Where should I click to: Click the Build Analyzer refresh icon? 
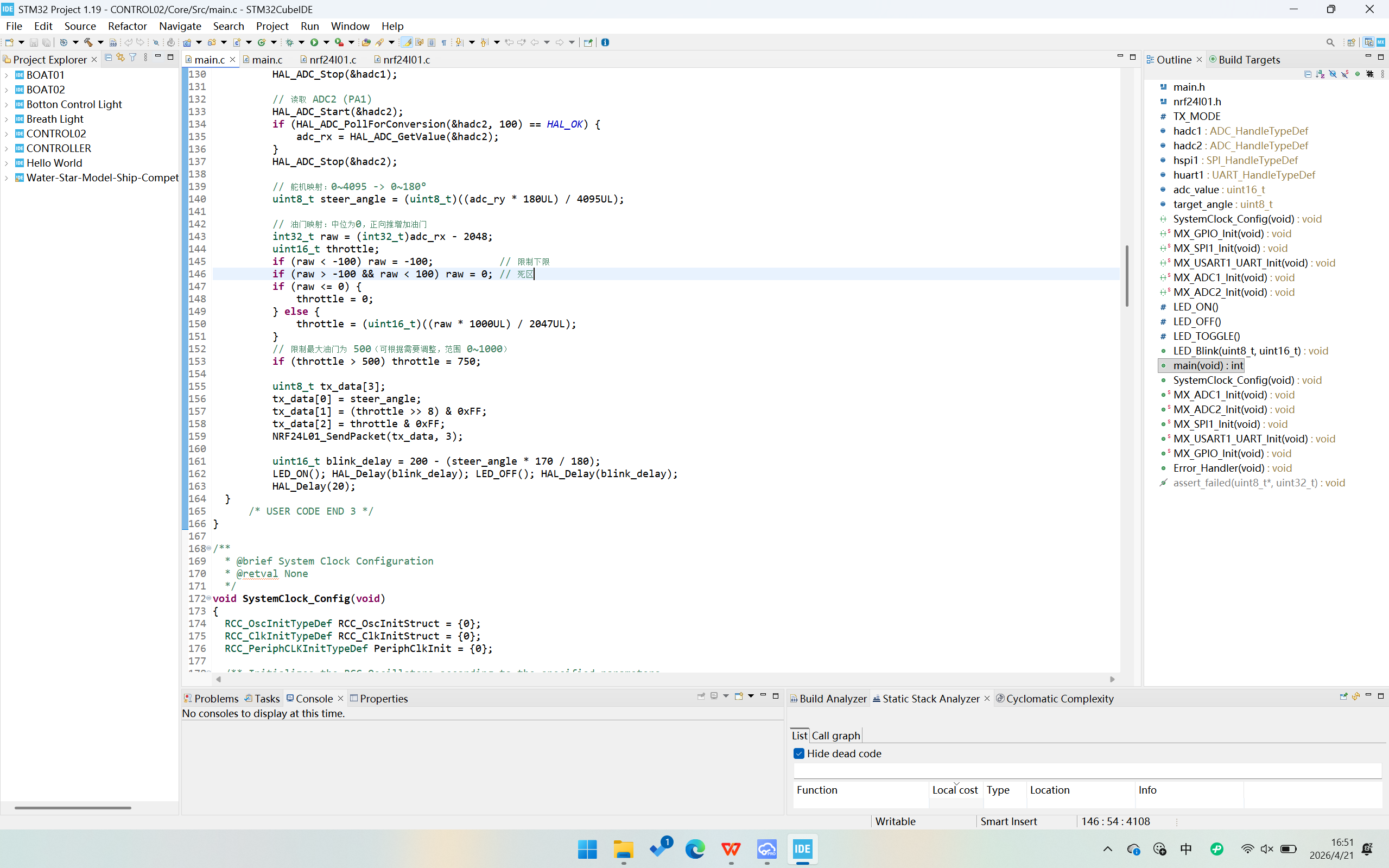click(x=1356, y=696)
